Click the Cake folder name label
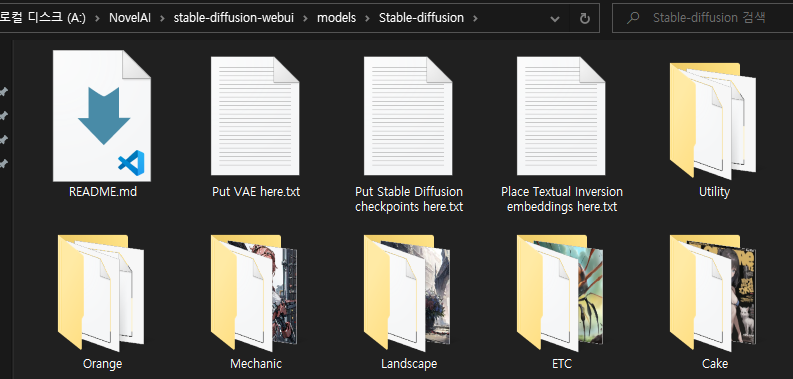793x379 pixels. [715, 364]
